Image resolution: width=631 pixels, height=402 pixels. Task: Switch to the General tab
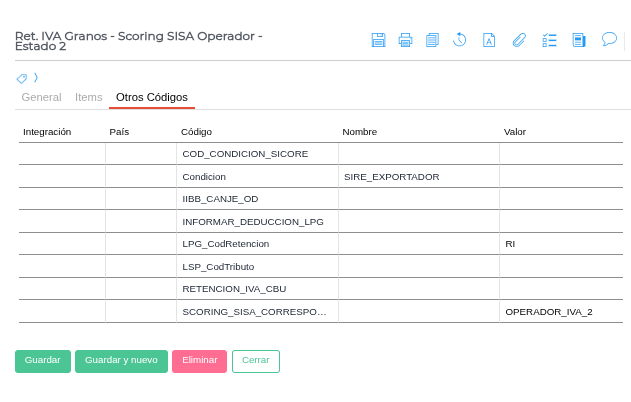[41, 97]
